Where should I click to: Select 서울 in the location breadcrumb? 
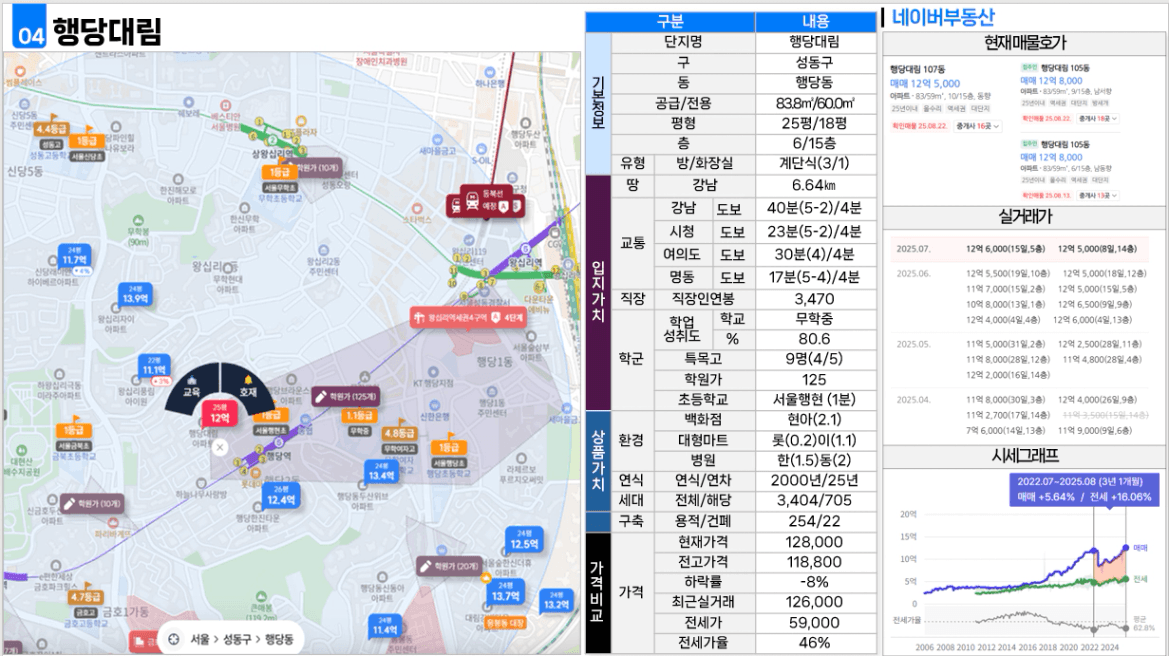coord(200,639)
